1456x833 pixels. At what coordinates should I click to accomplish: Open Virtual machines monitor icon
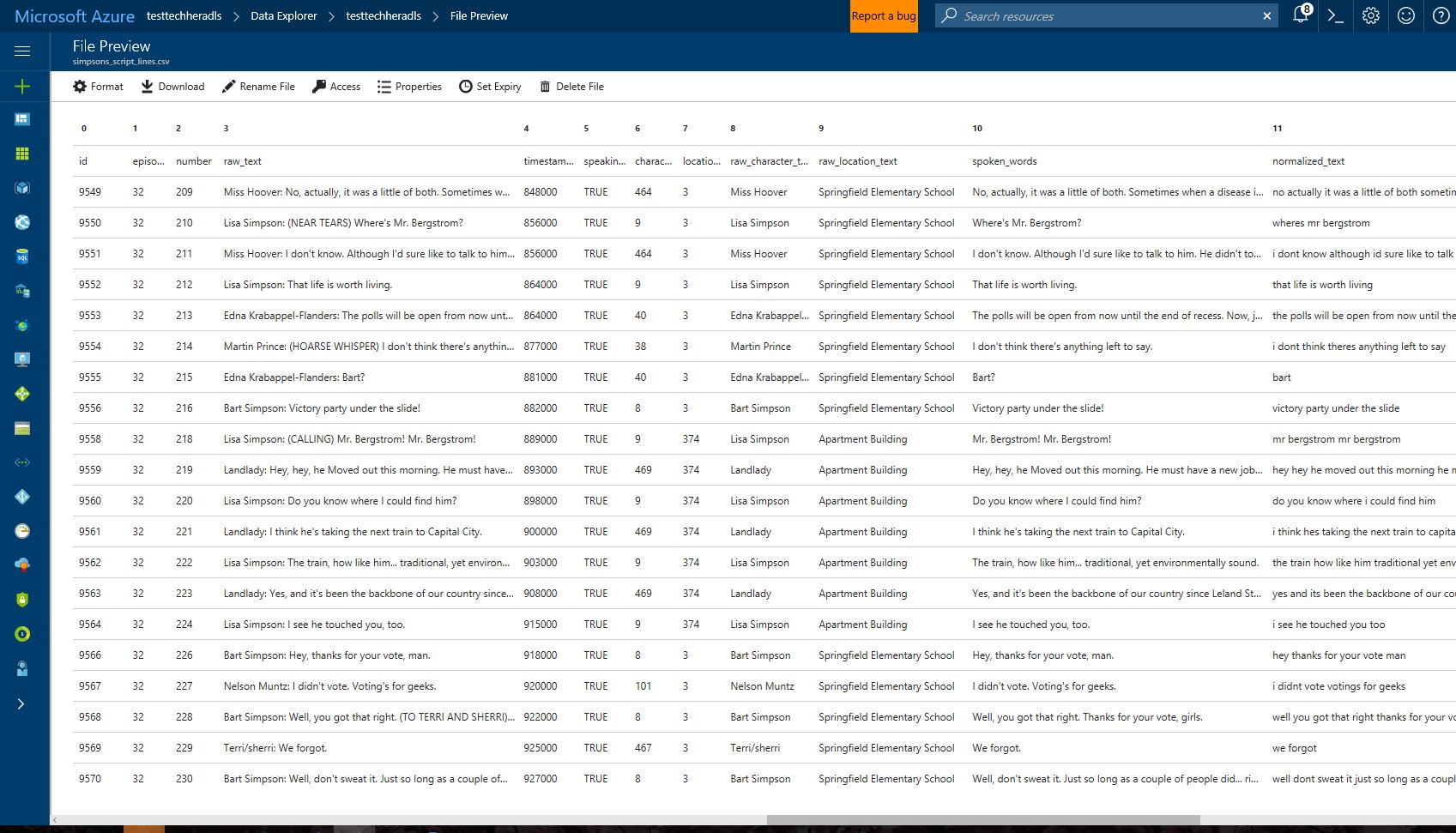tap(22, 359)
